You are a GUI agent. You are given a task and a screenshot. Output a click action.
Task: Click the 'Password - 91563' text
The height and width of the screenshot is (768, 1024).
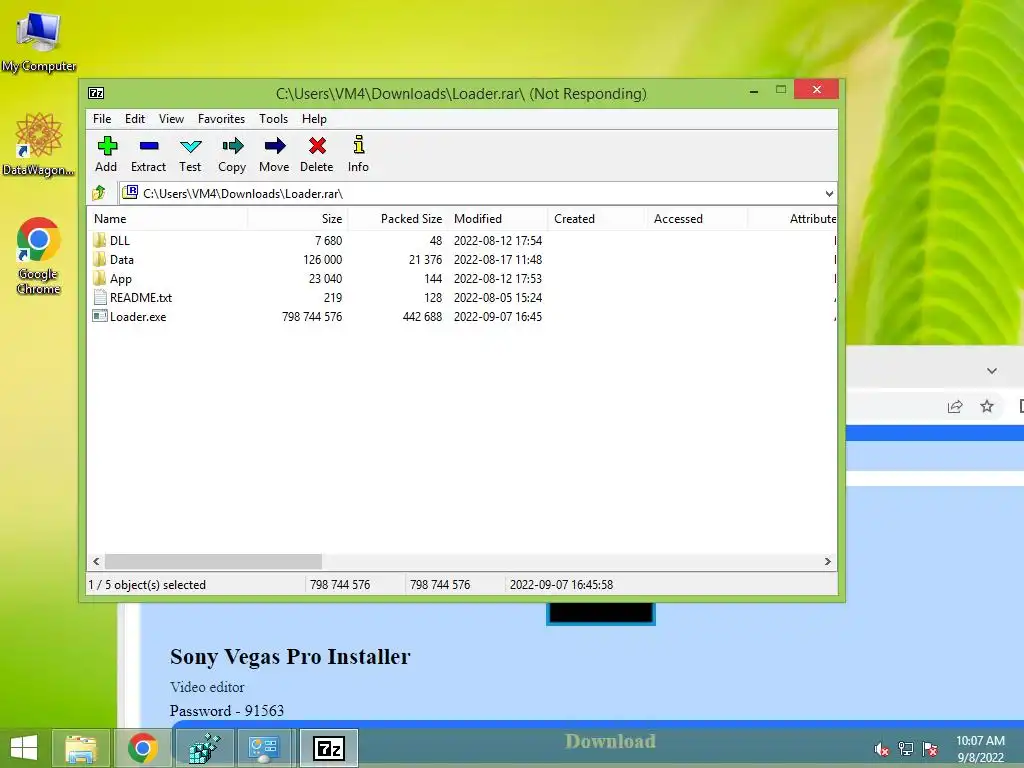click(x=227, y=711)
